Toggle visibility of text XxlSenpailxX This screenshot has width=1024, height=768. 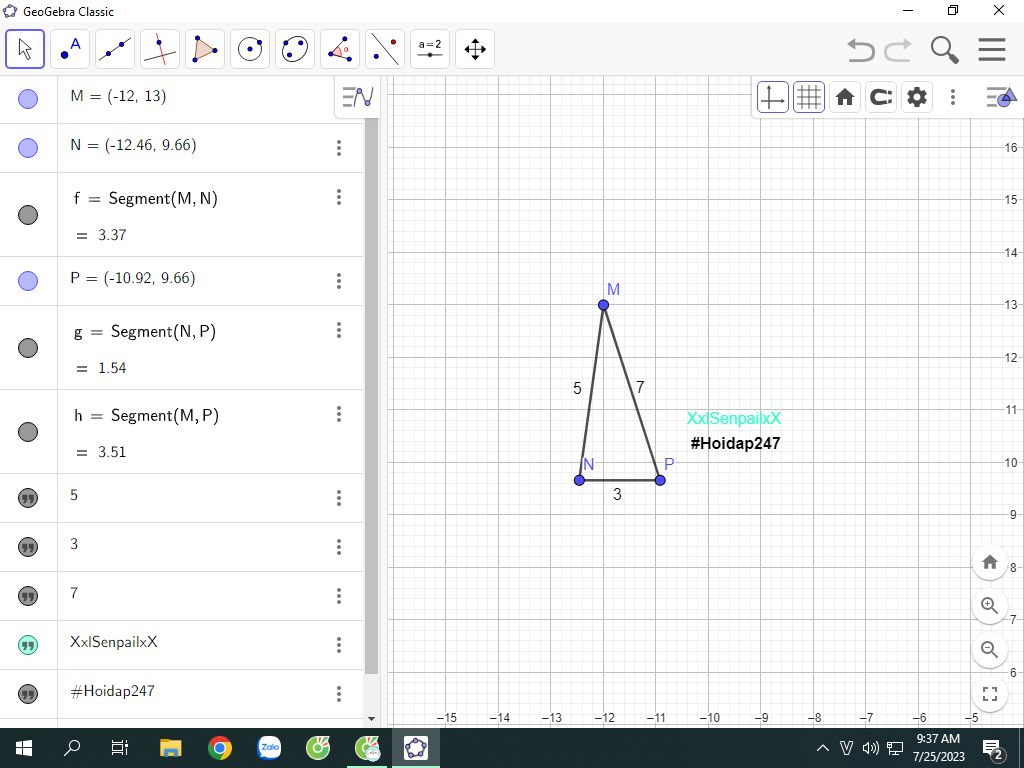click(x=28, y=645)
